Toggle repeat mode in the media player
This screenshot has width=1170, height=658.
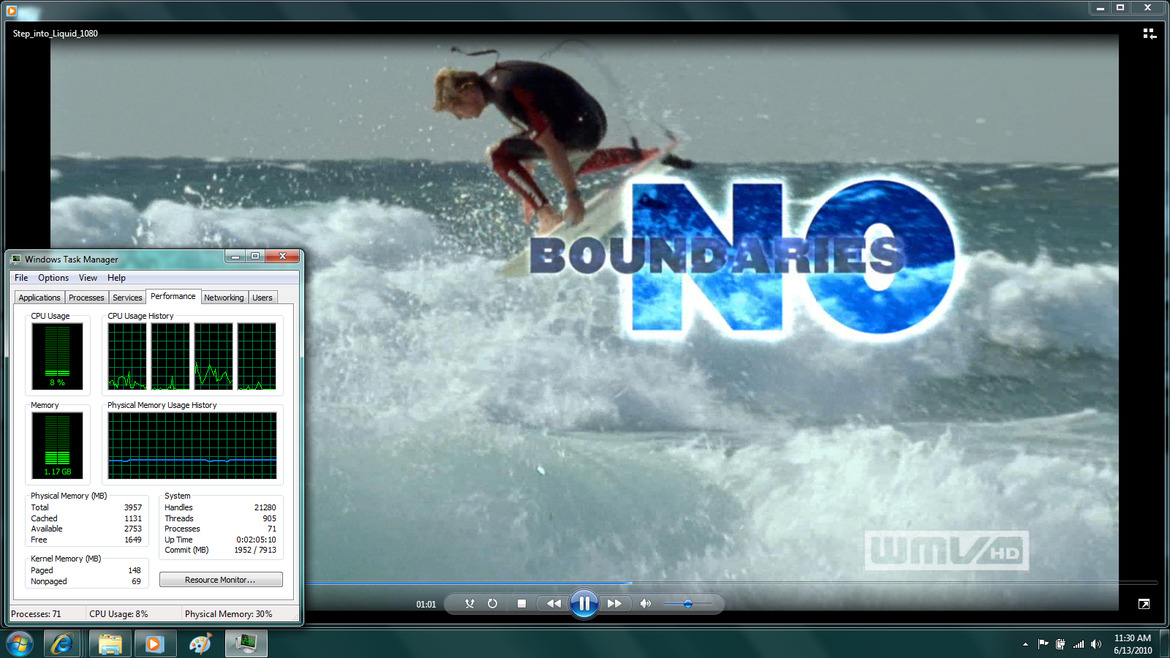tap(492, 604)
